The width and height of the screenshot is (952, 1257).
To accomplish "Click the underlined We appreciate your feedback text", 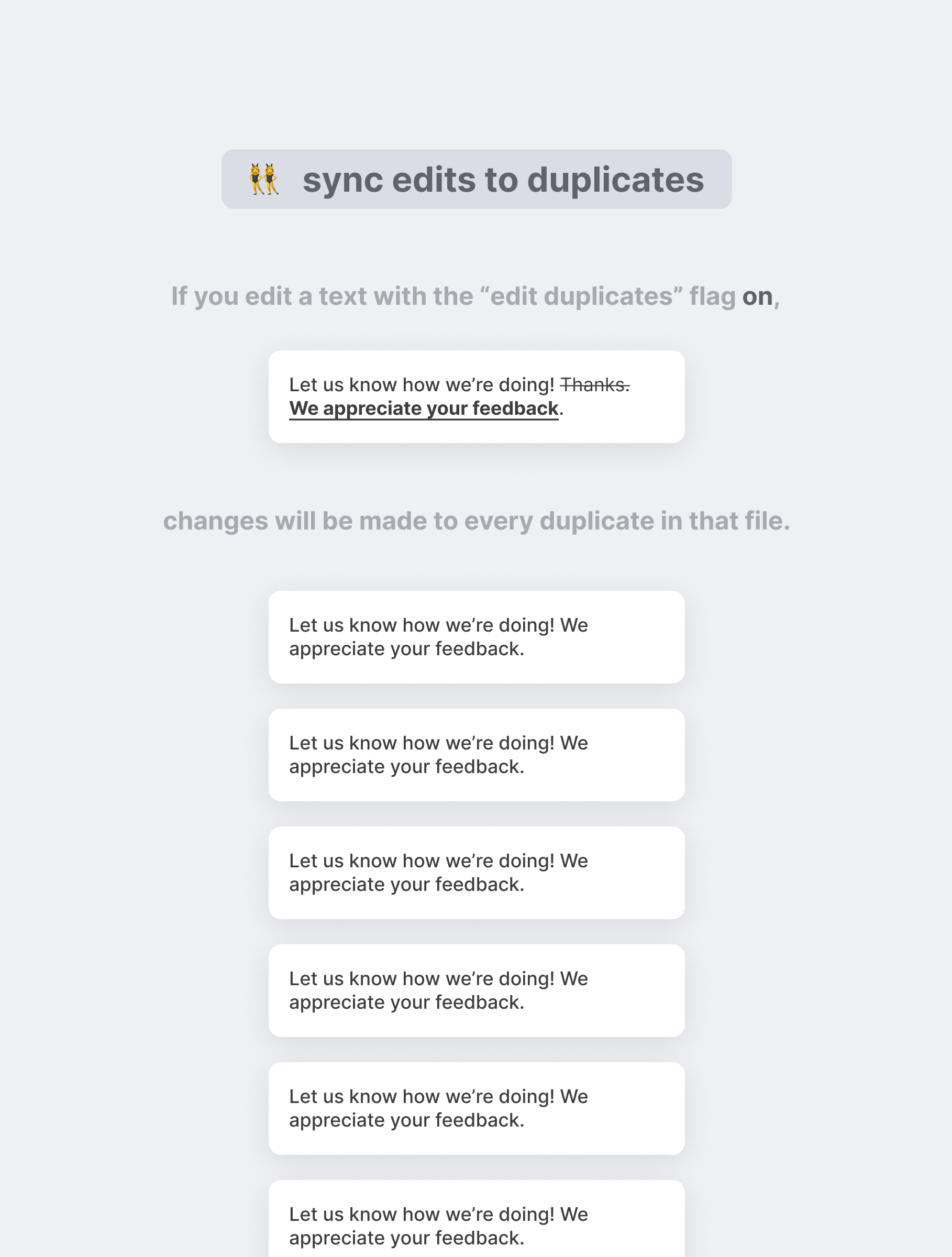I will coord(424,409).
